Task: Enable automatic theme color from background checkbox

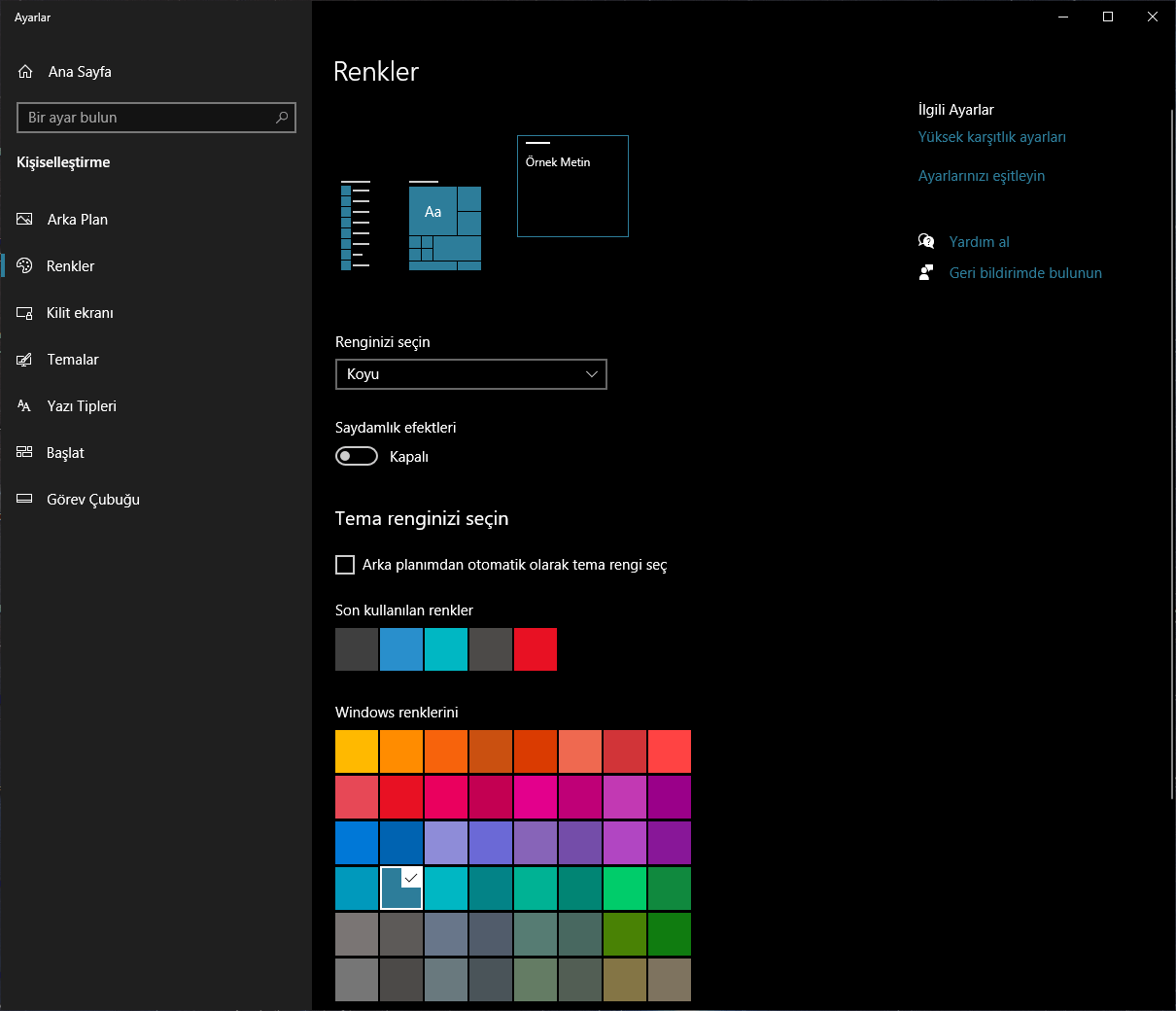Action: [x=345, y=565]
